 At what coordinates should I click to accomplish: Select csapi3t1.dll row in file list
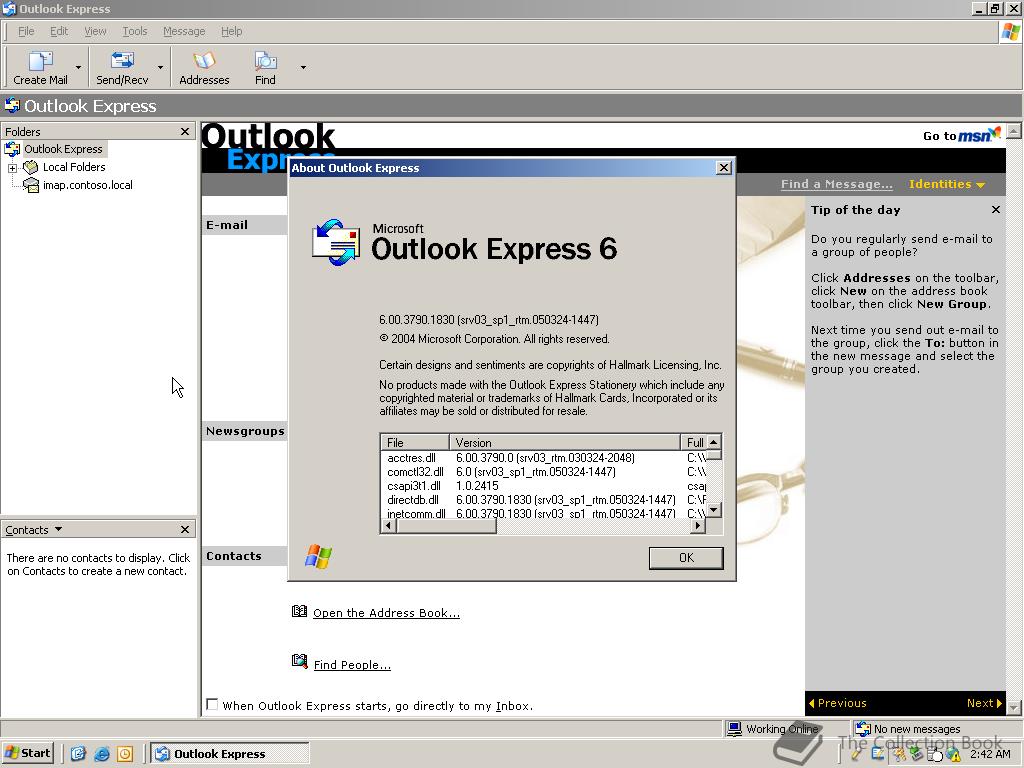[x=543, y=486]
